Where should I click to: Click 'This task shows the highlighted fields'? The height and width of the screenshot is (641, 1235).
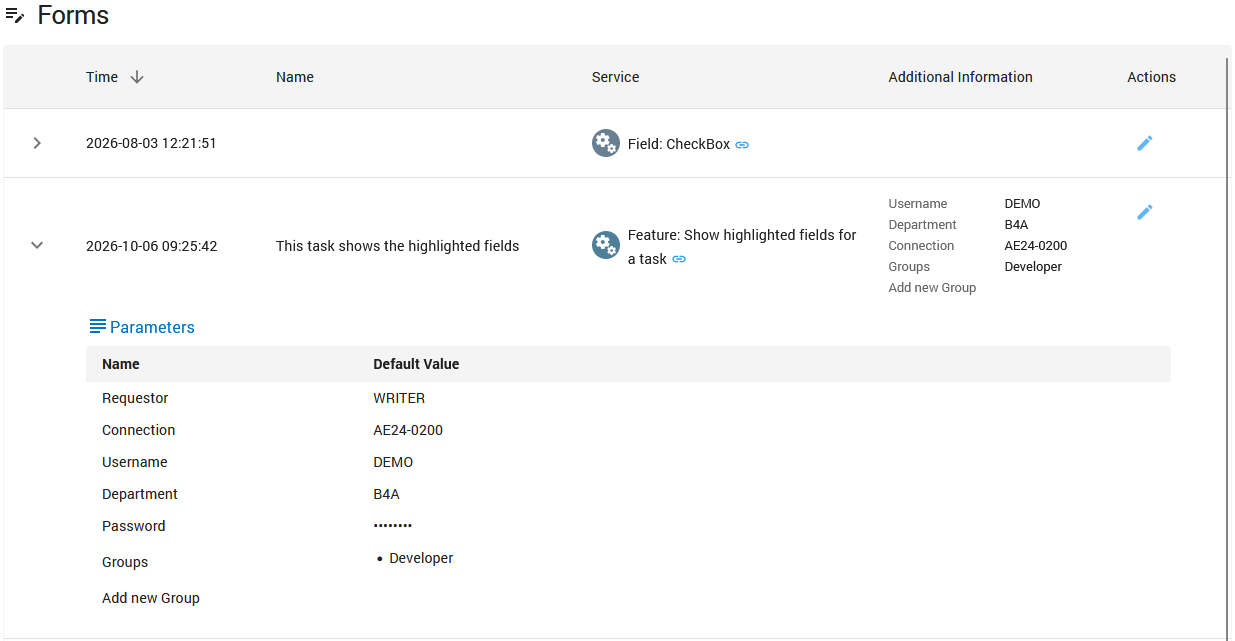[397, 246]
